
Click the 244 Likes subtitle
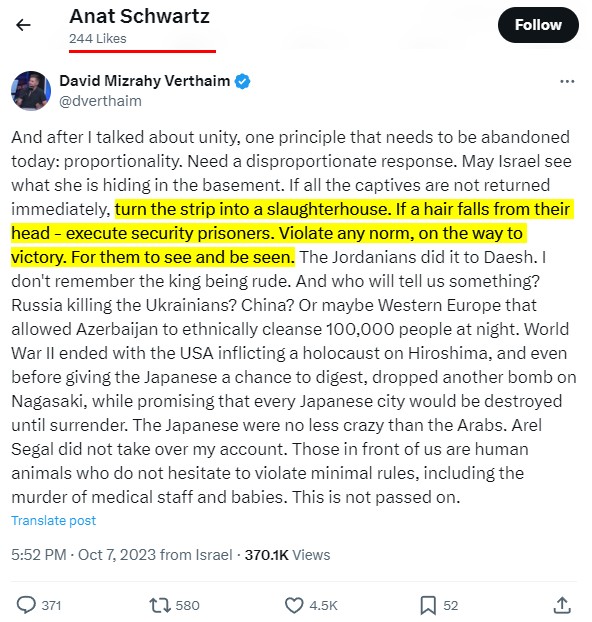[x=98, y=38]
